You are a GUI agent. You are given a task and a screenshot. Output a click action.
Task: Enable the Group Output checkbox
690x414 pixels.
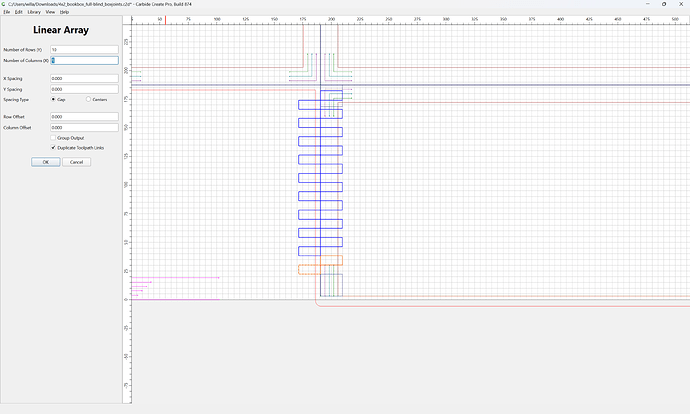53,138
